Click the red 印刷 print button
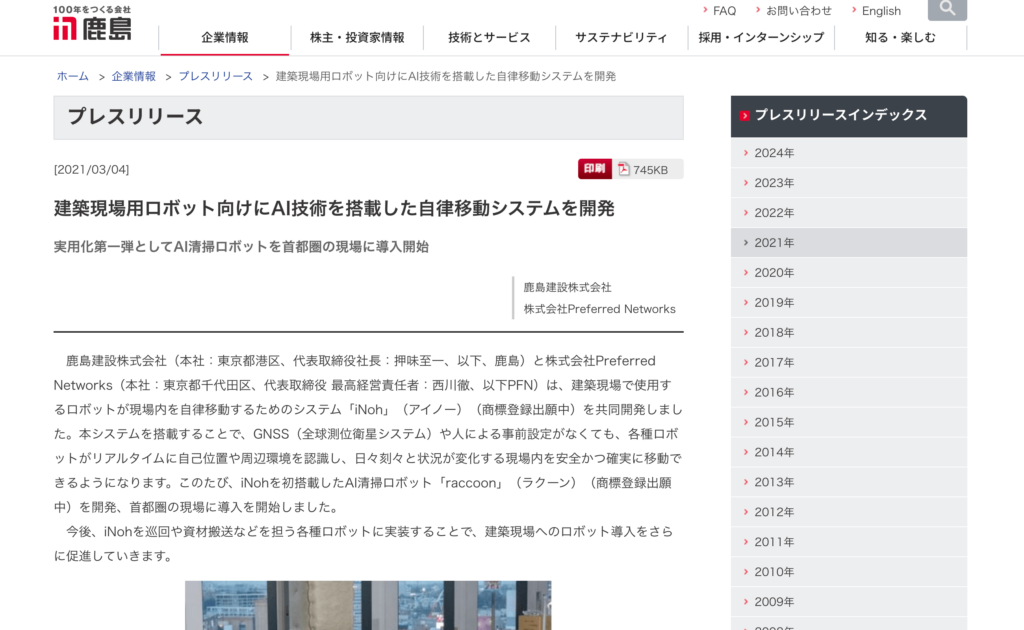1024x630 pixels. tap(594, 169)
